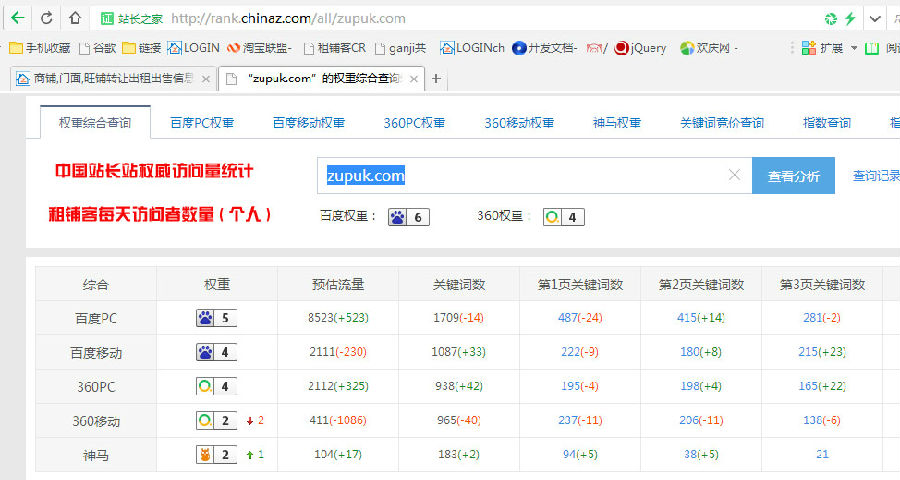The height and width of the screenshot is (480, 900).
Task: Open the ganji共 bookmark
Action: 400,48
